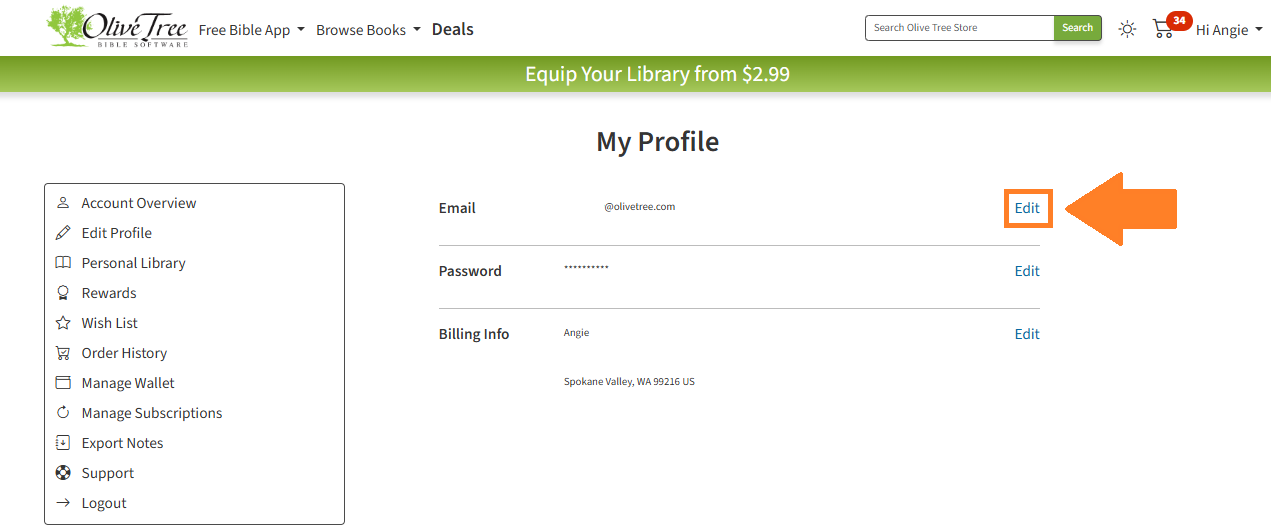Image resolution: width=1271 pixels, height=529 pixels.
Task: Expand the Free Bible App dropdown
Action: tap(252, 30)
